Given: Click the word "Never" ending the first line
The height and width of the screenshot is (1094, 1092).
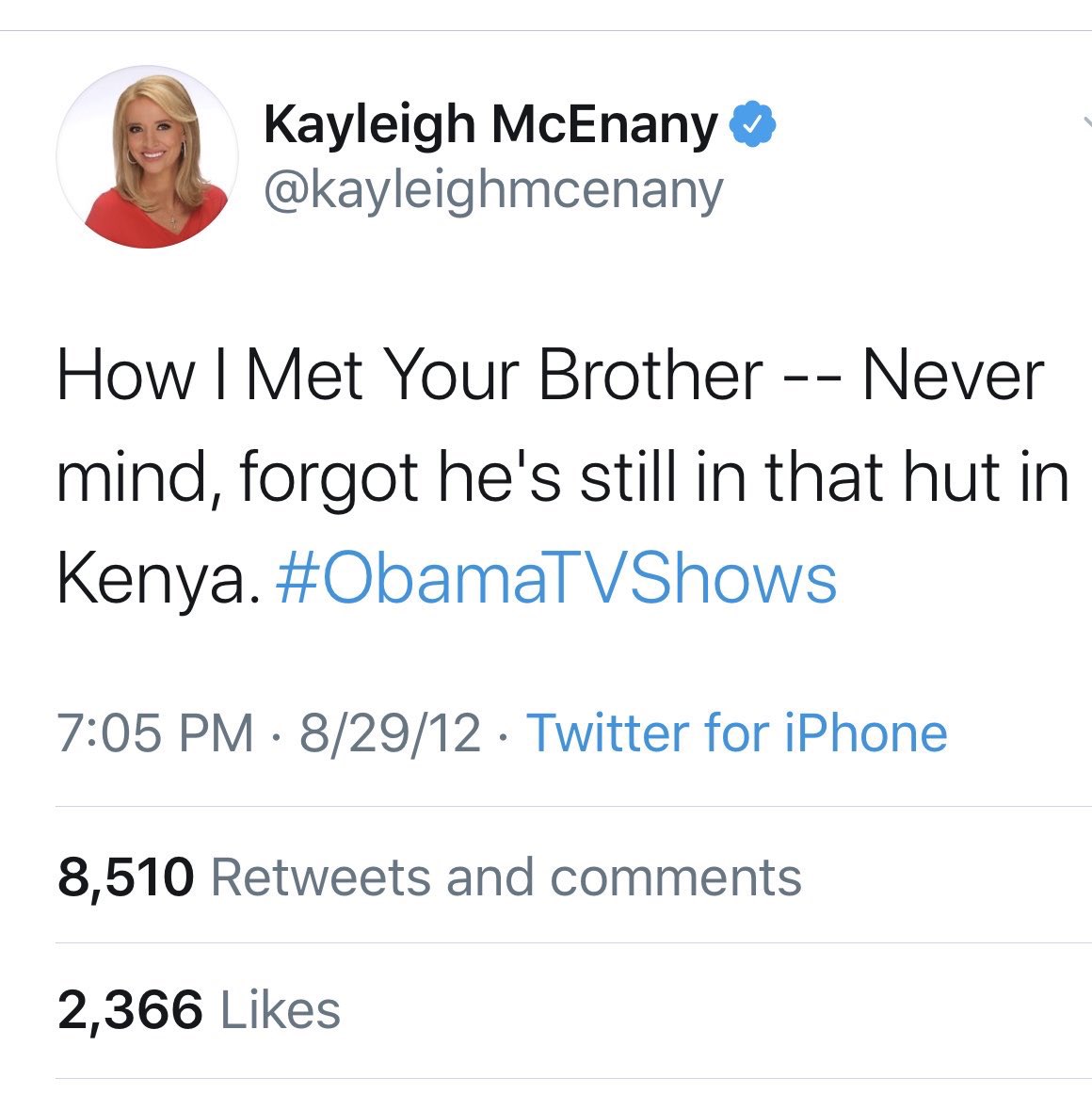Looking at the screenshot, I should [x=953, y=377].
